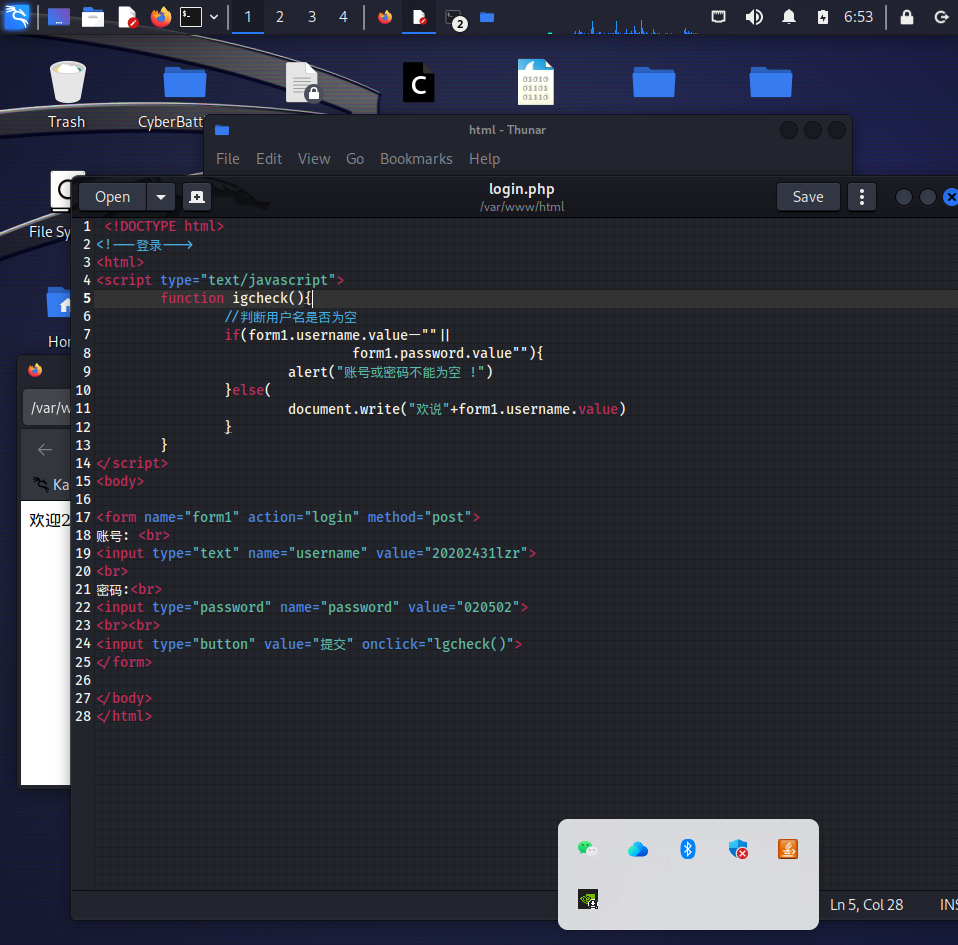Open WeChat from the tray popup
This screenshot has height=945, width=958.
point(587,848)
